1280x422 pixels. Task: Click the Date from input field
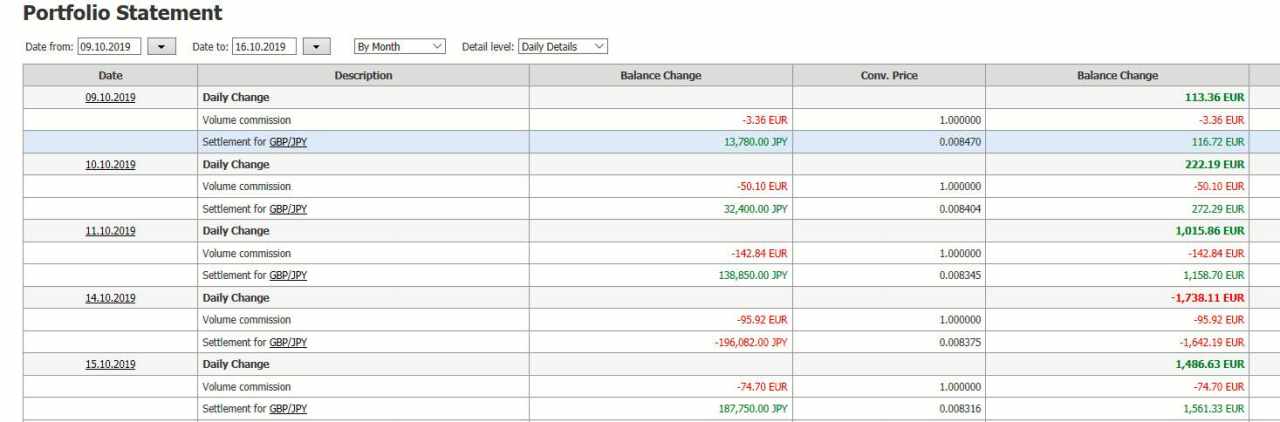coord(110,47)
